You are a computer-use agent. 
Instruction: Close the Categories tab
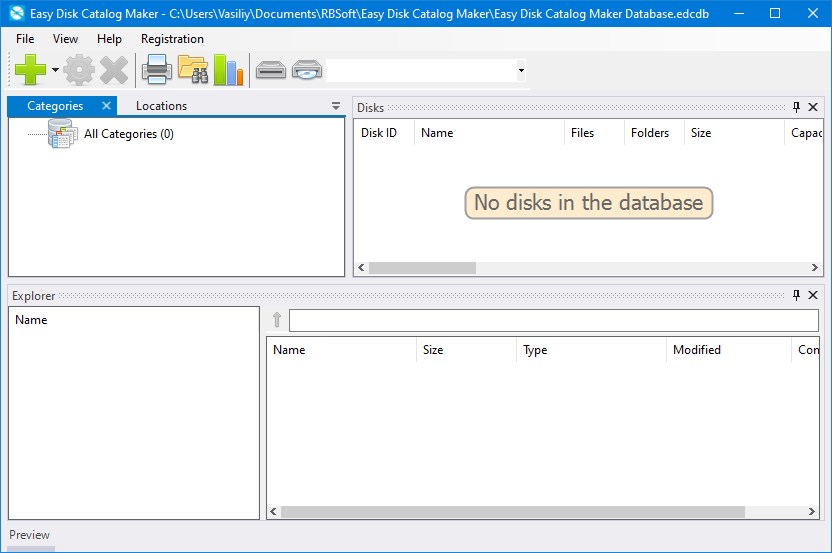click(x=107, y=106)
